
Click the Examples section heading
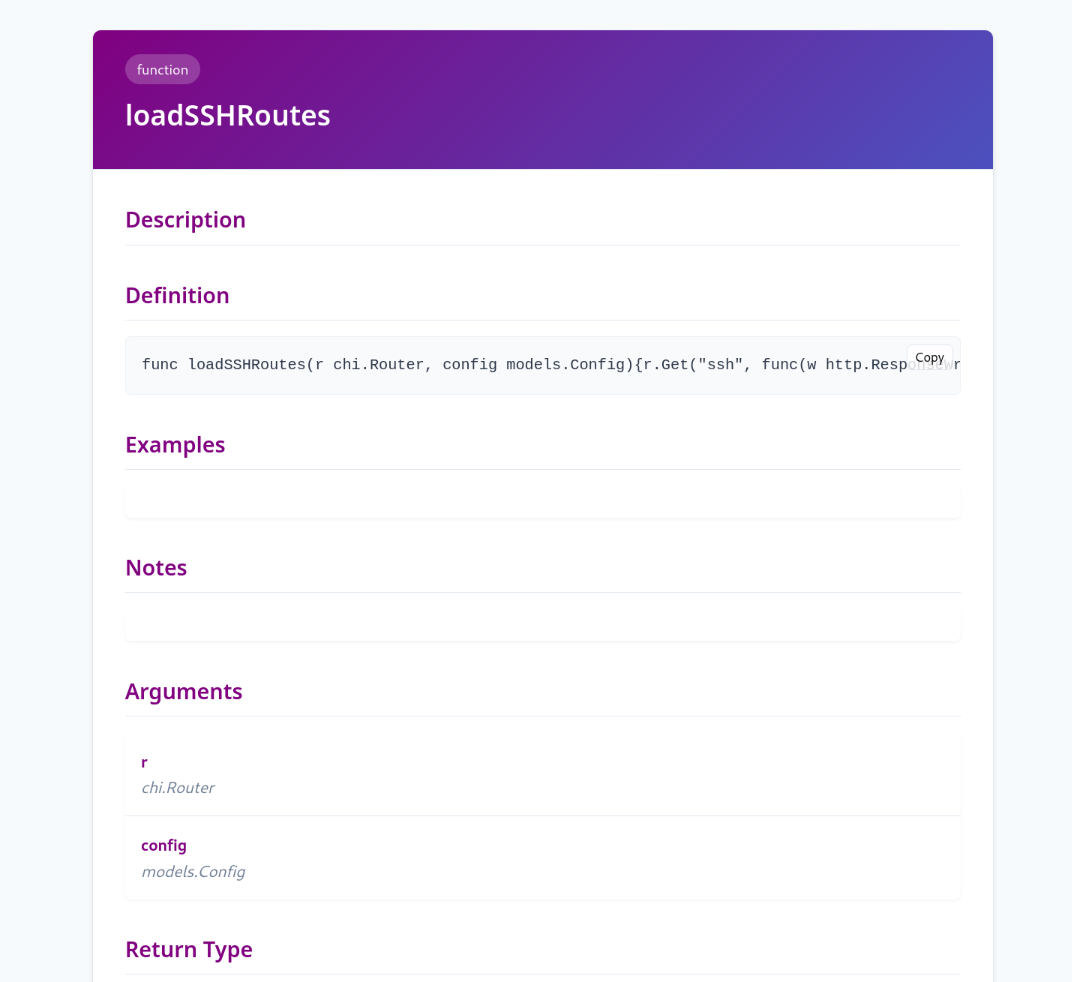(175, 445)
